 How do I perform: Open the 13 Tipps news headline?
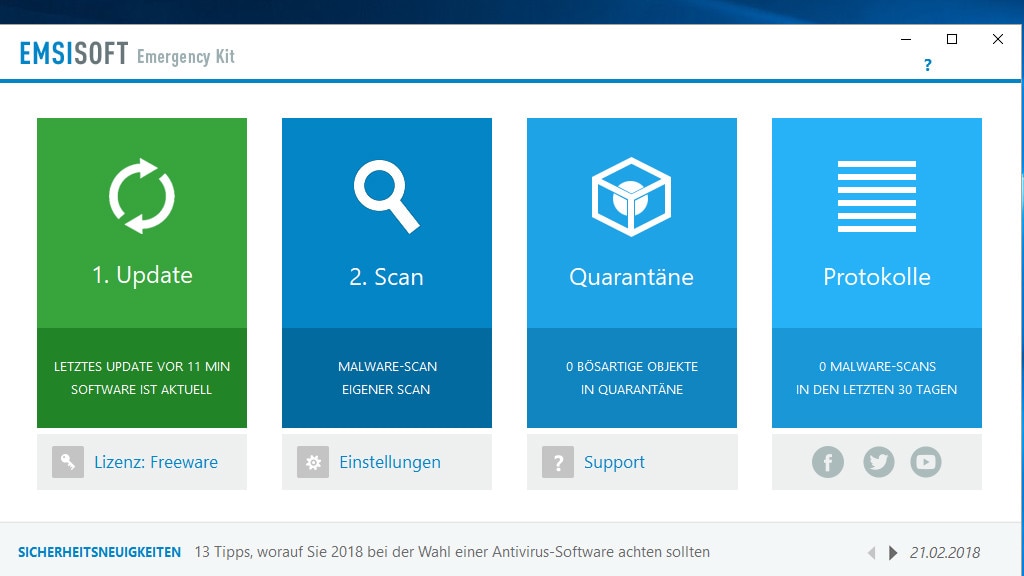click(452, 552)
